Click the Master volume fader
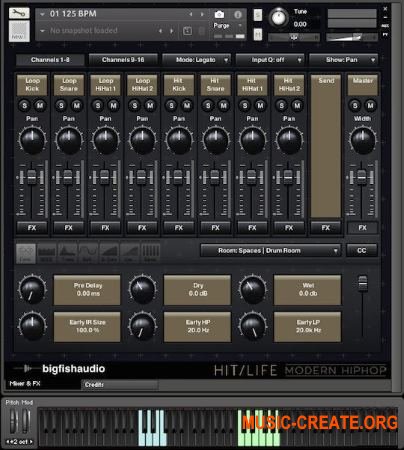404x450 pixels. 362,176
